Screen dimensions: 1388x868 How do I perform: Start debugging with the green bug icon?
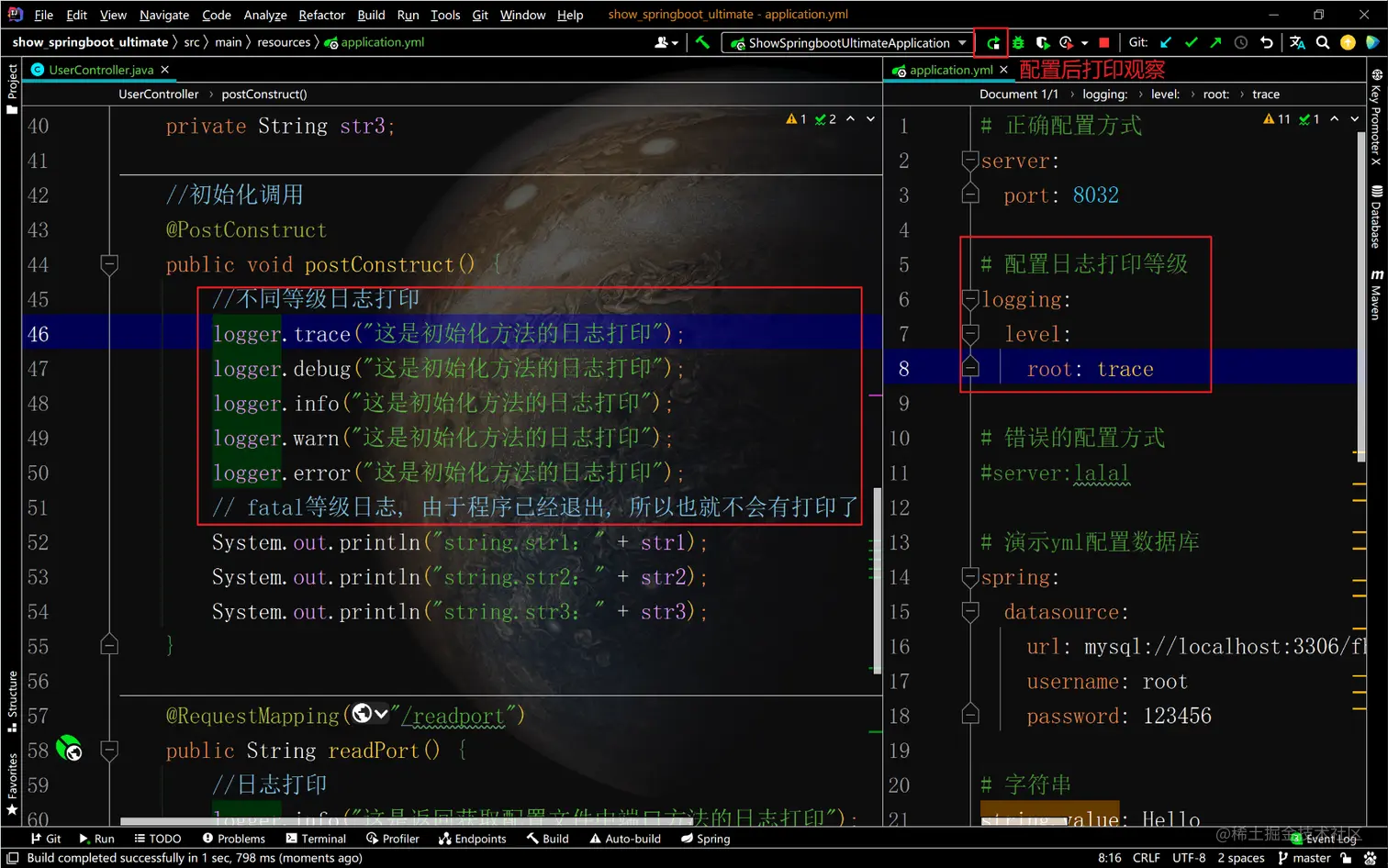[1018, 42]
